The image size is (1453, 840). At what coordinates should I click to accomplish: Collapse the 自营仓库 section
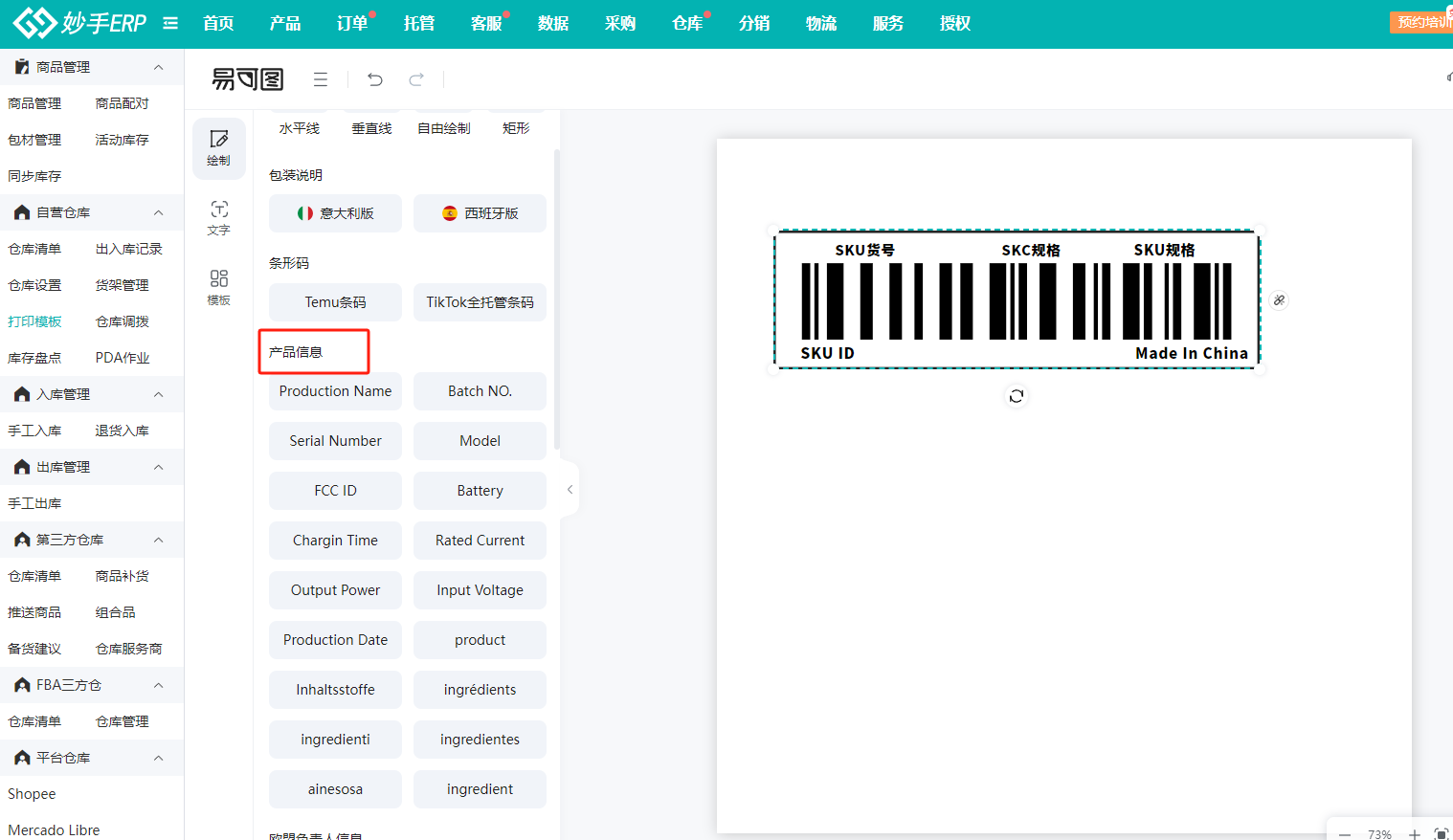pos(159,212)
